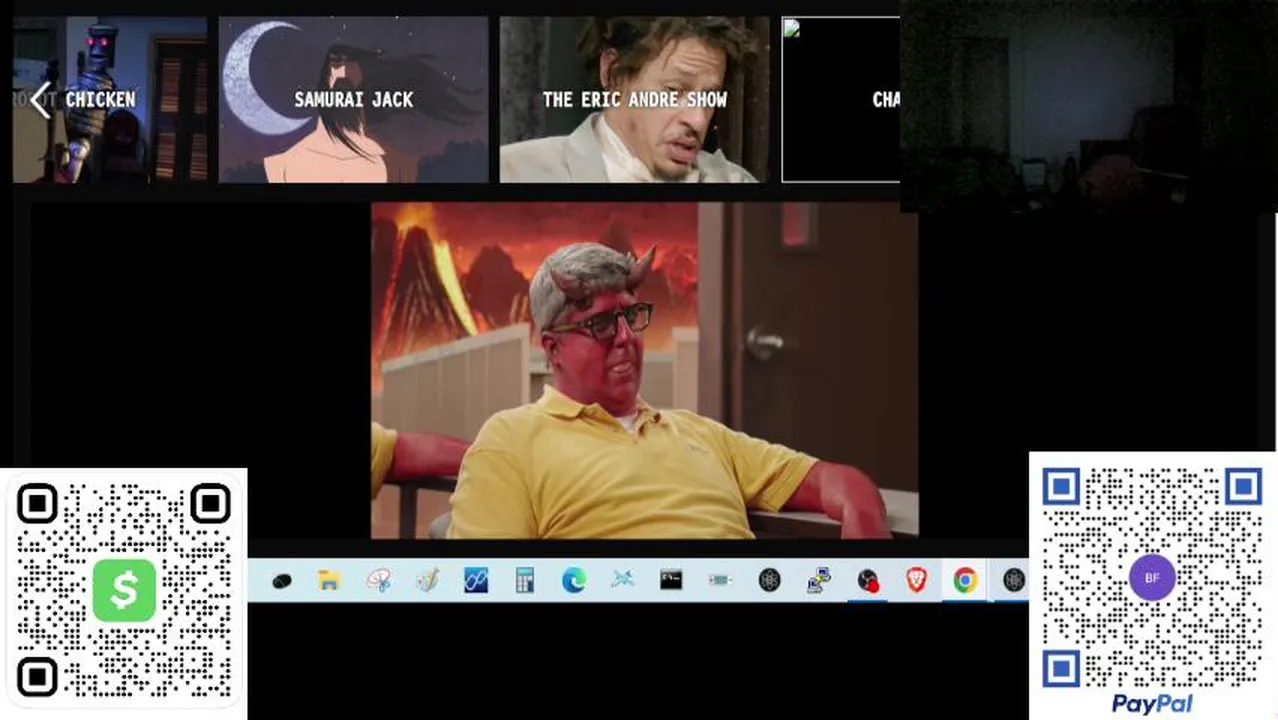Open the Calculator taskbar icon

(525, 580)
